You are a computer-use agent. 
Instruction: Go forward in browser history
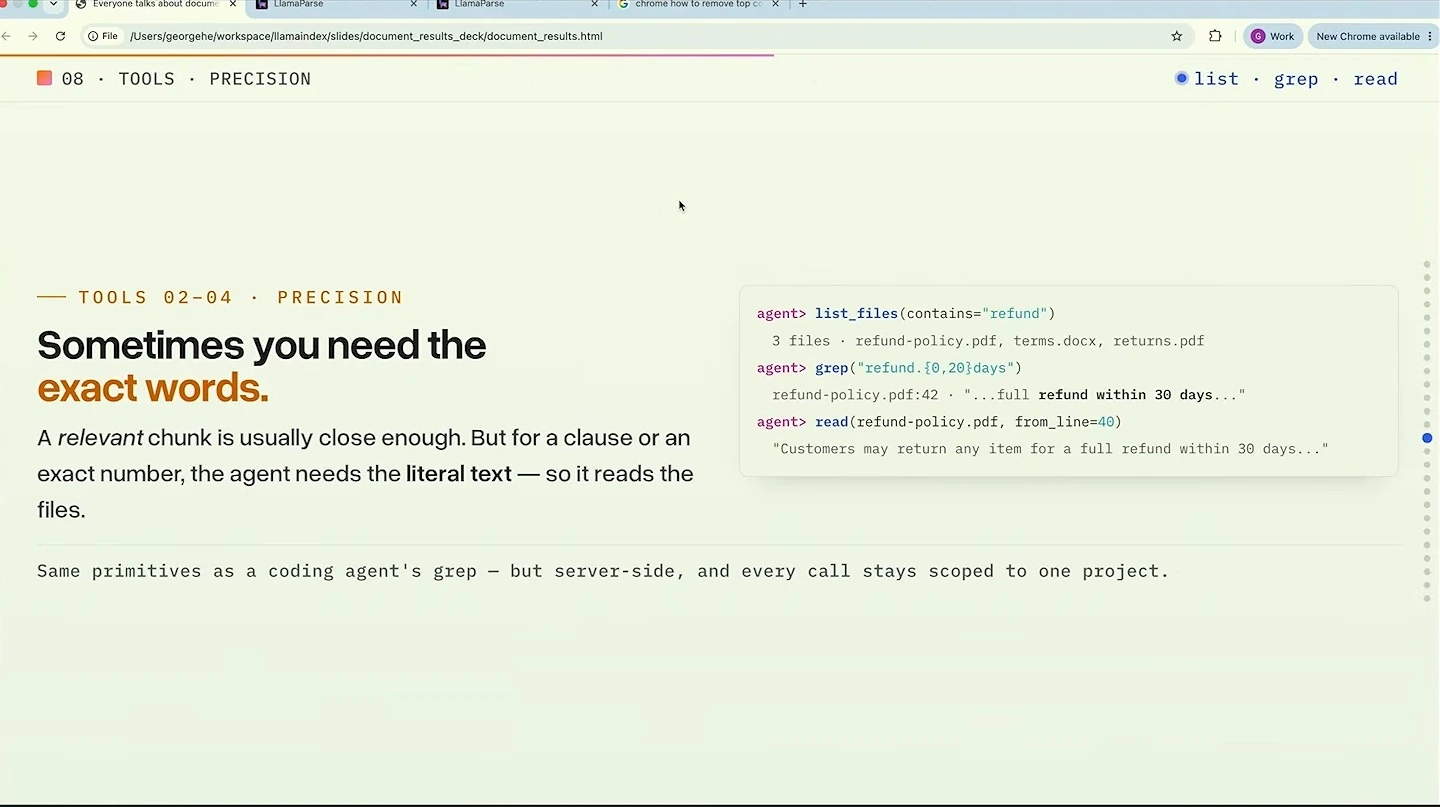(x=33, y=36)
